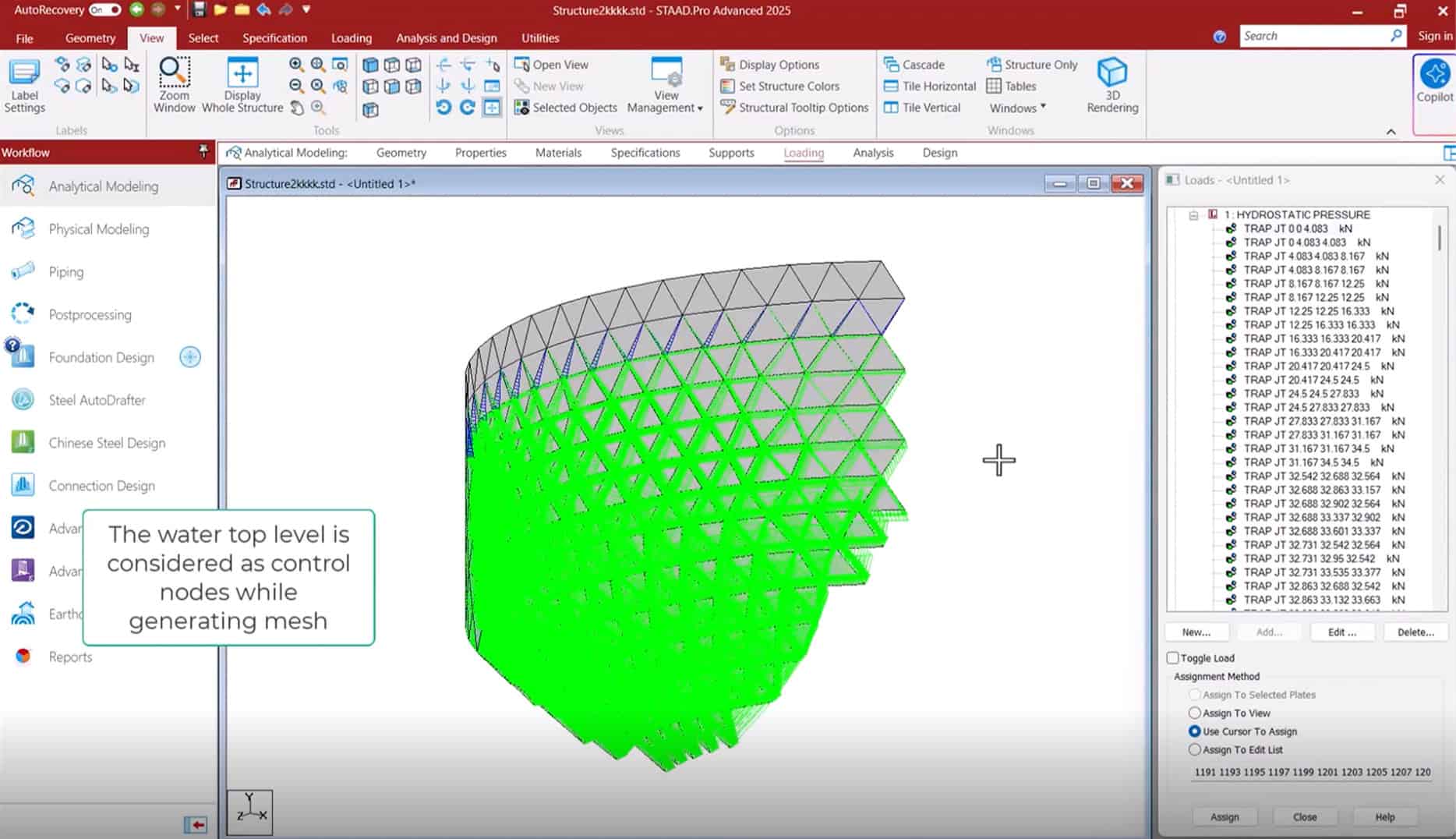Switch to the Select ribbon tab
Screen dimensions: 1456x839
(x=203, y=37)
